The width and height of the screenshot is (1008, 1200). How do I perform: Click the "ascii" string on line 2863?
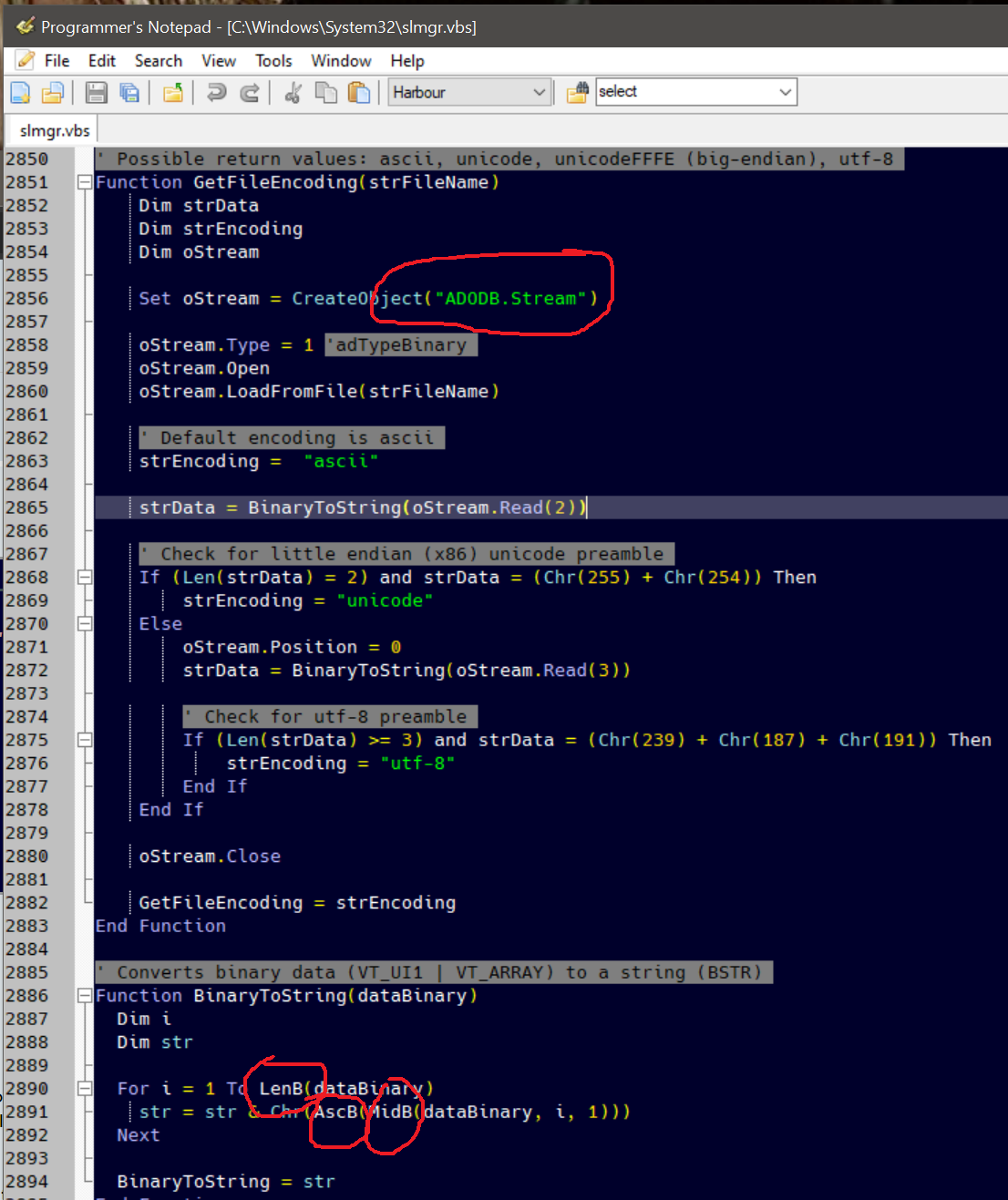pyautogui.click(x=341, y=461)
